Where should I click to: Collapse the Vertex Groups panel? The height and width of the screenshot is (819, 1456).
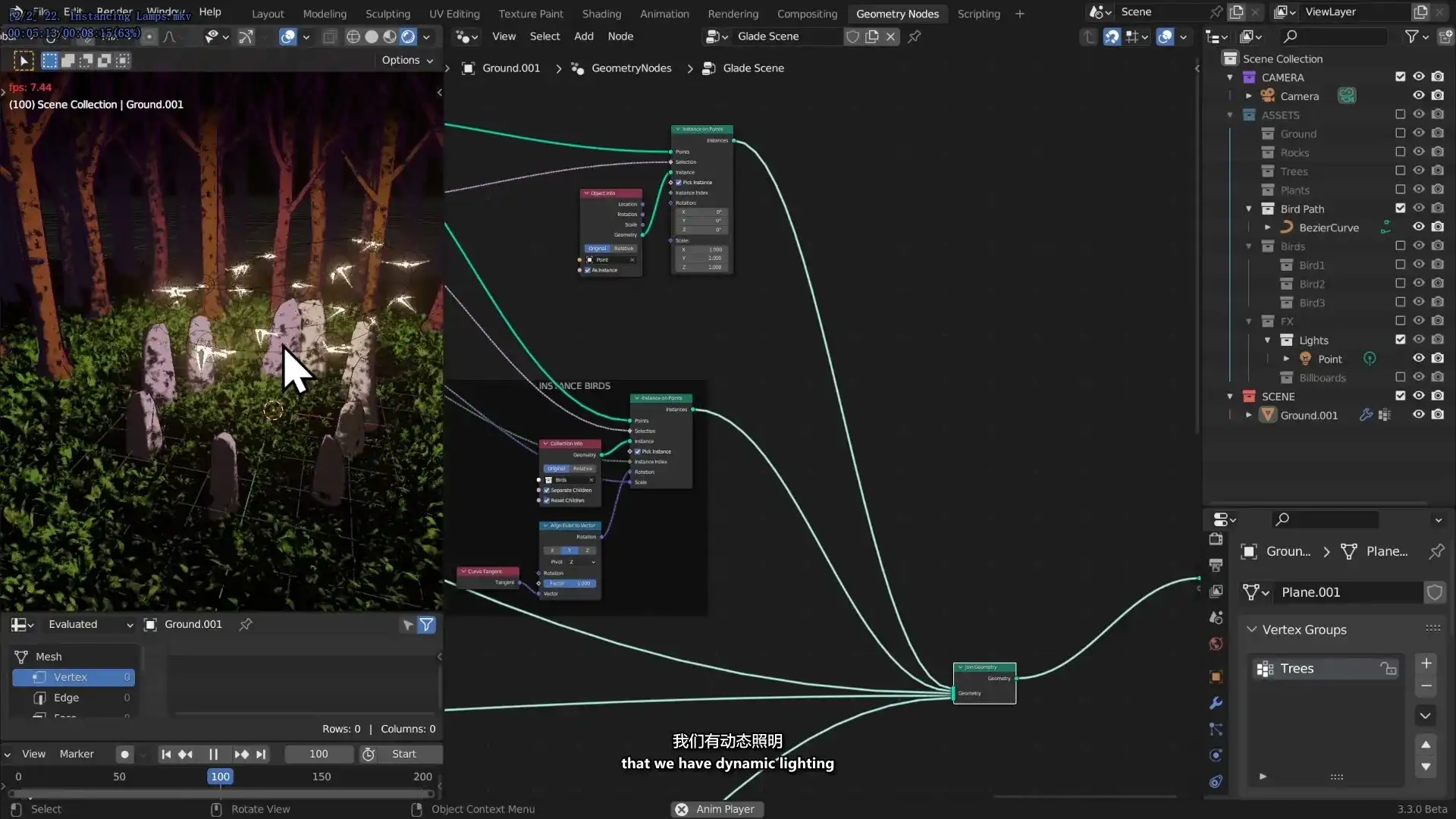click(1251, 629)
